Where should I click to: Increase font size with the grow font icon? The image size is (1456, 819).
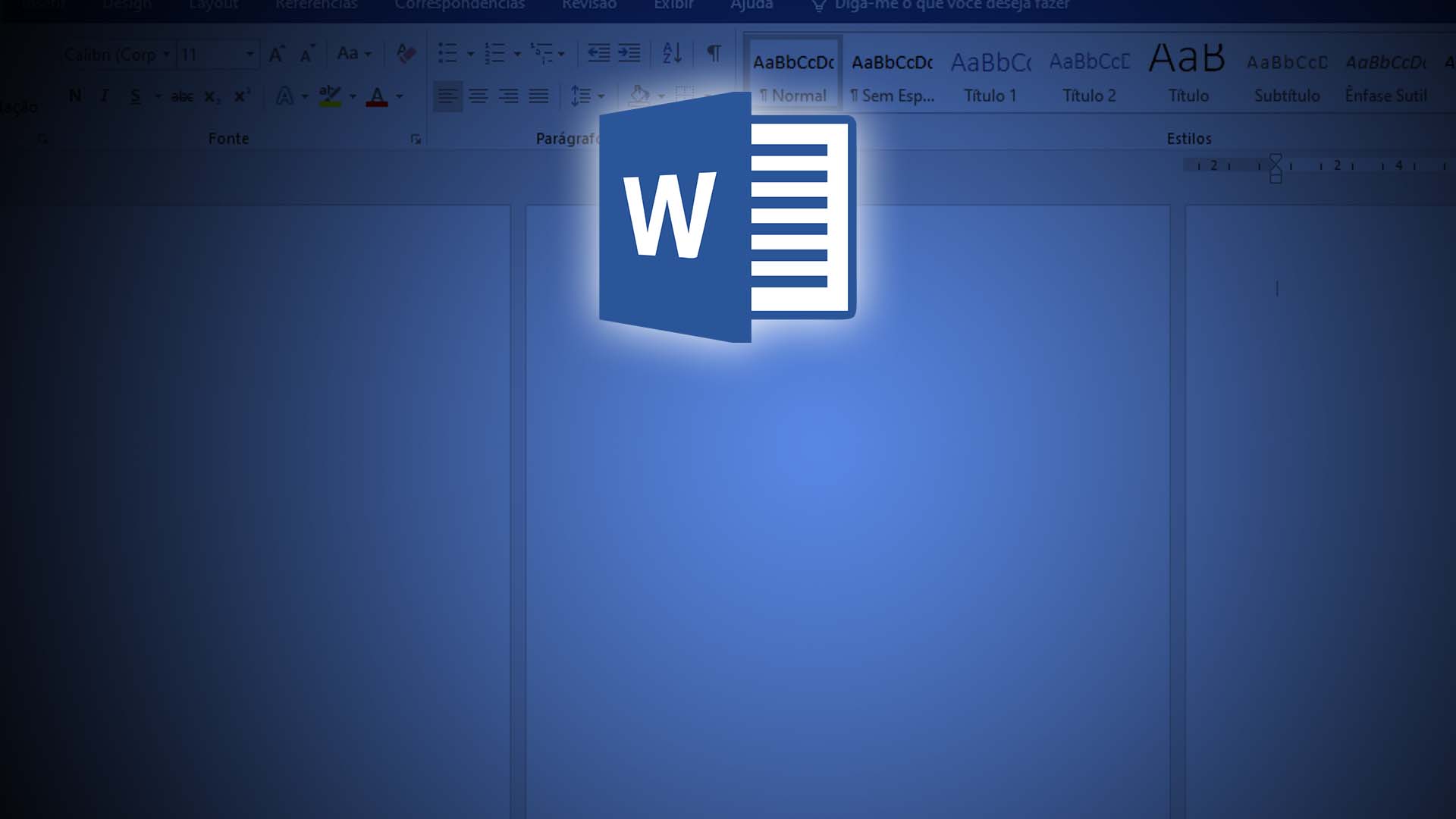tap(277, 54)
